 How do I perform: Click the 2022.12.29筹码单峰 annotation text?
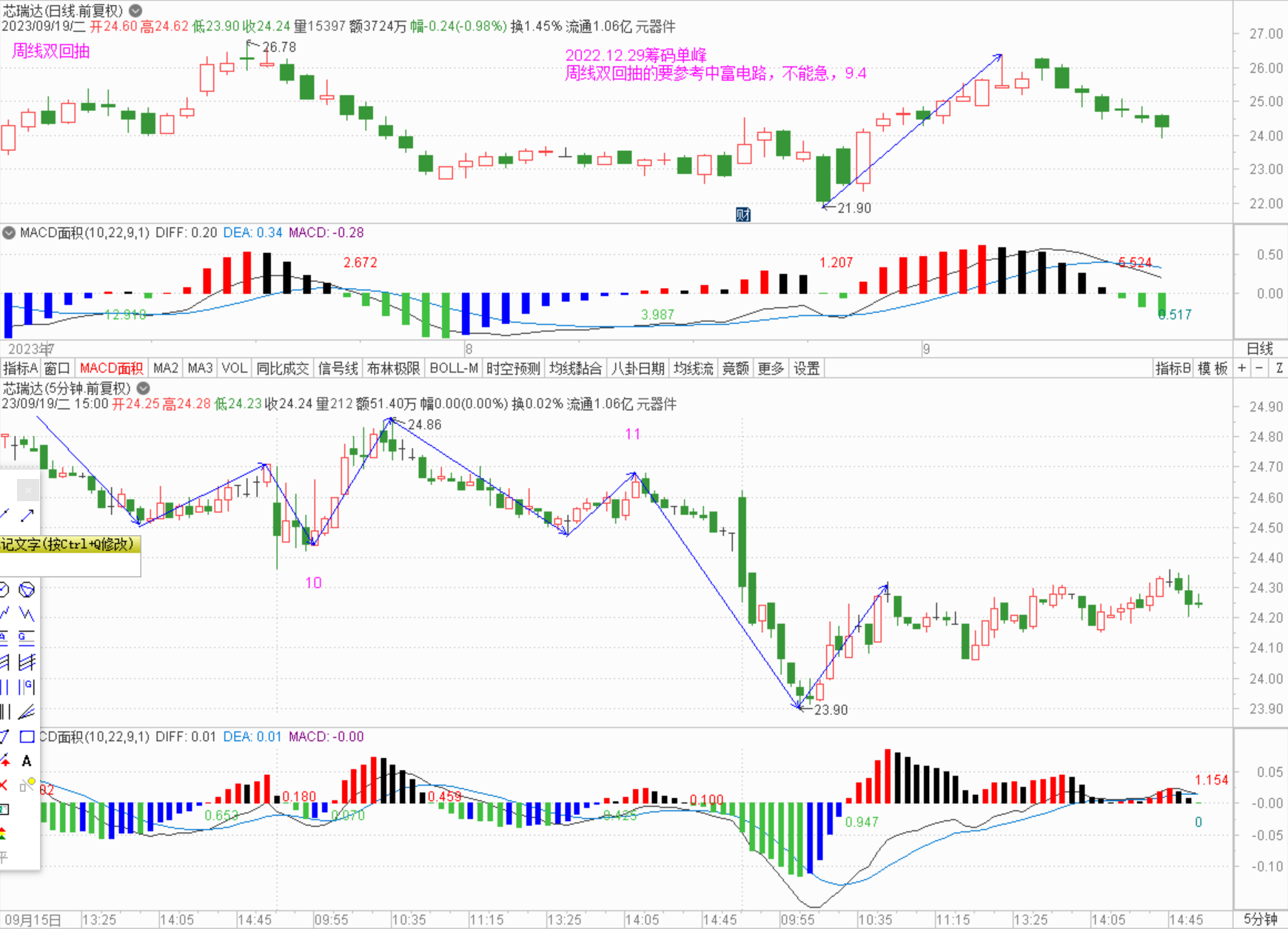coord(636,56)
